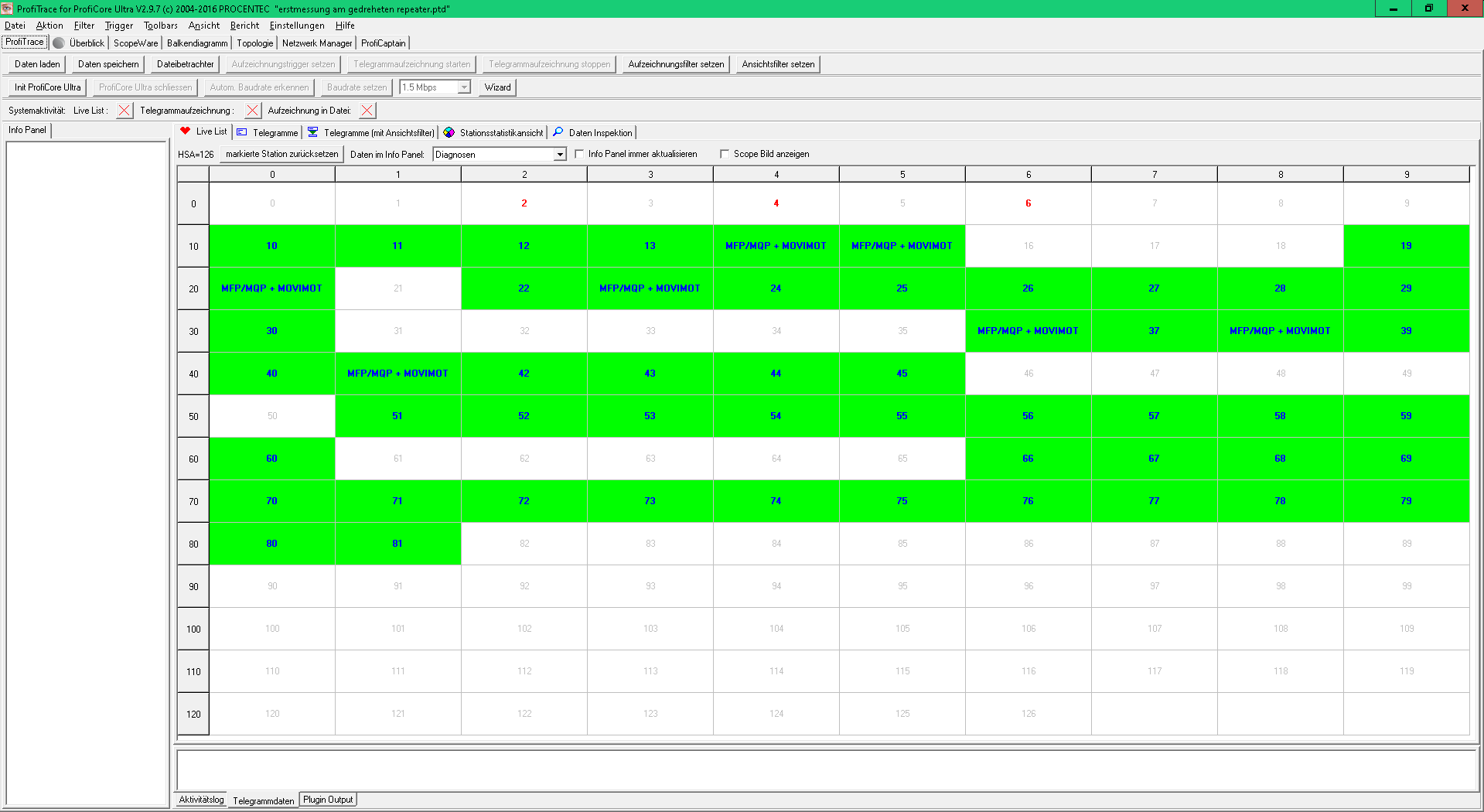This screenshot has width=1484, height=812.
Task: Click the Daten Inspektion magnifier icon
Action: click(x=558, y=132)
